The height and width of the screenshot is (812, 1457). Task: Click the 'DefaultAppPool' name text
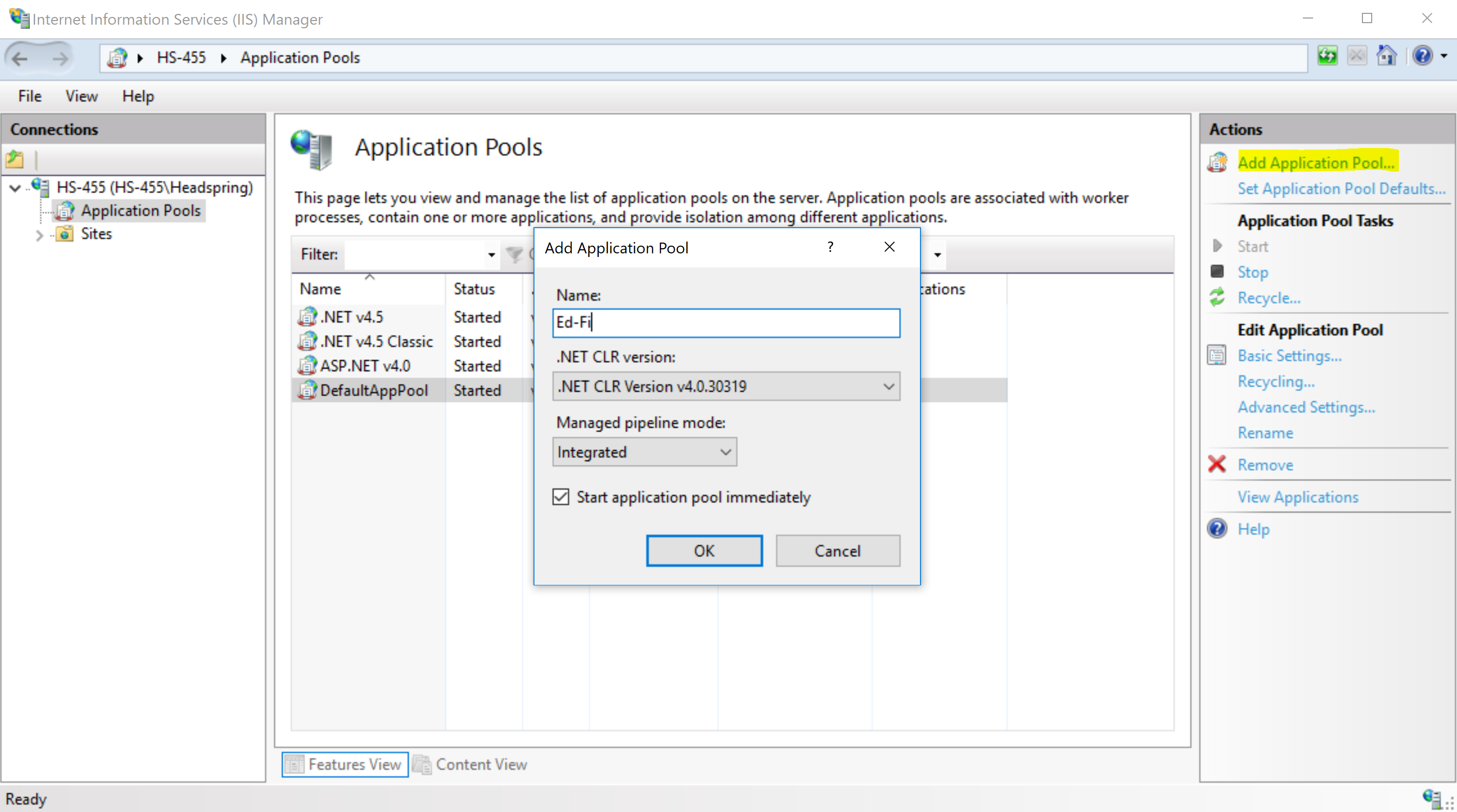(374, 390)
